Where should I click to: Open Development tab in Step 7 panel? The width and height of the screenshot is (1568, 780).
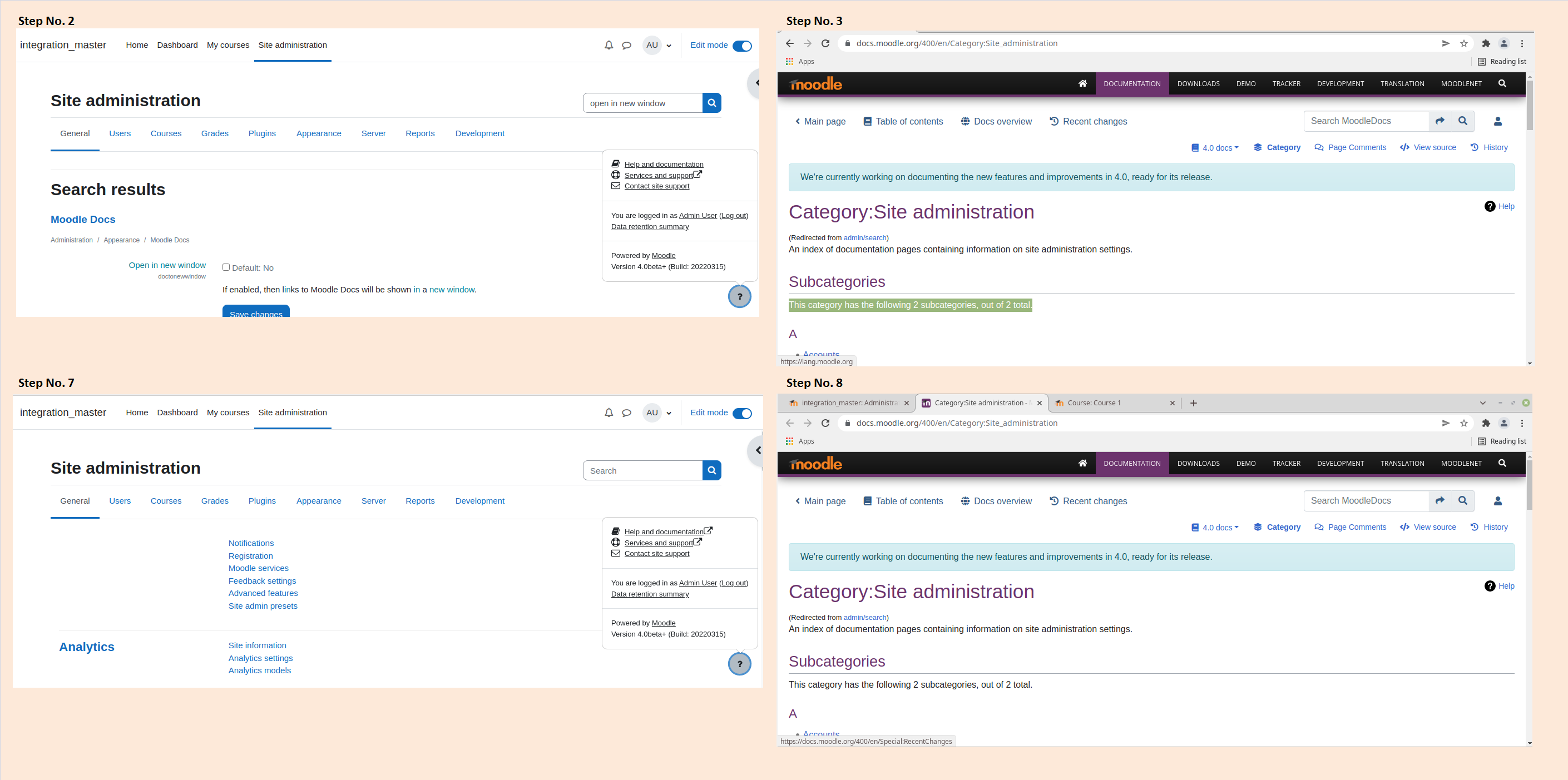(x=479, y=501)
